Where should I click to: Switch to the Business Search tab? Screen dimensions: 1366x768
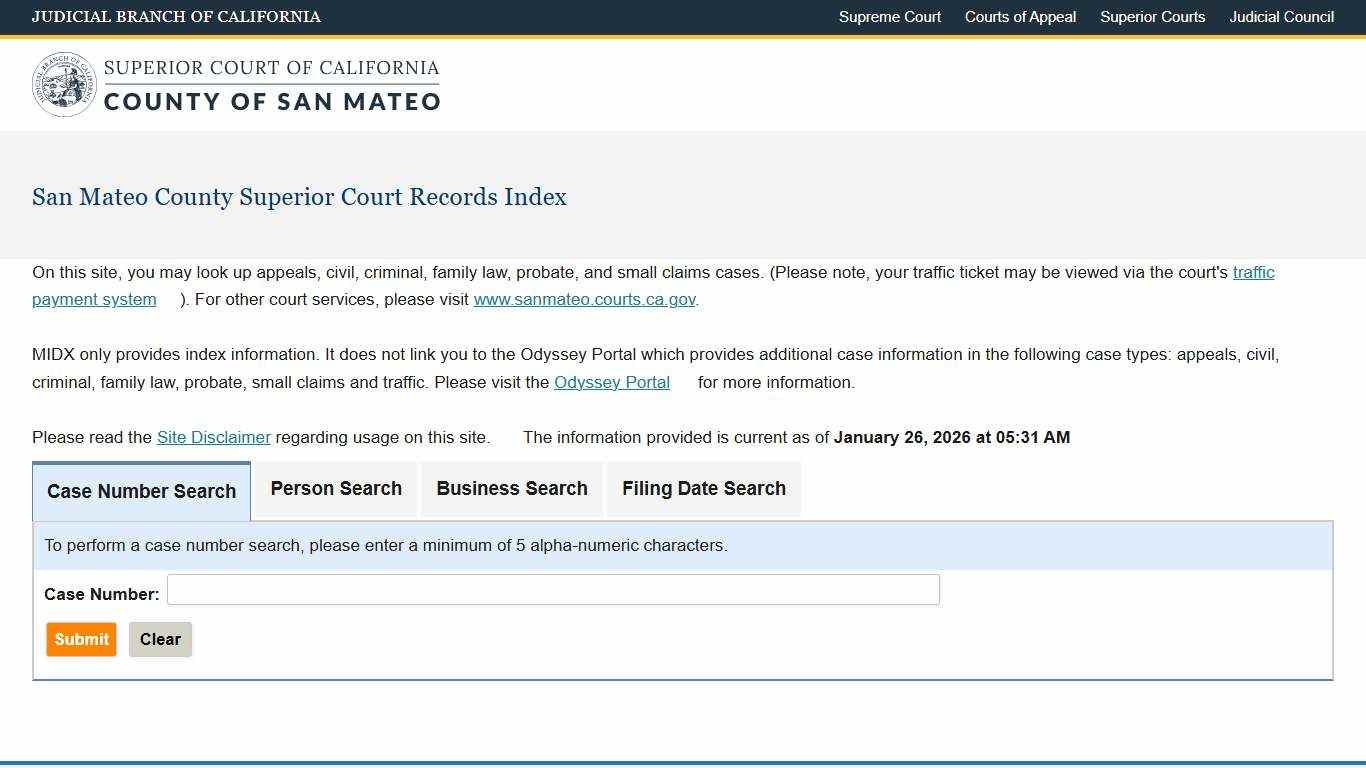pos(511,489)
